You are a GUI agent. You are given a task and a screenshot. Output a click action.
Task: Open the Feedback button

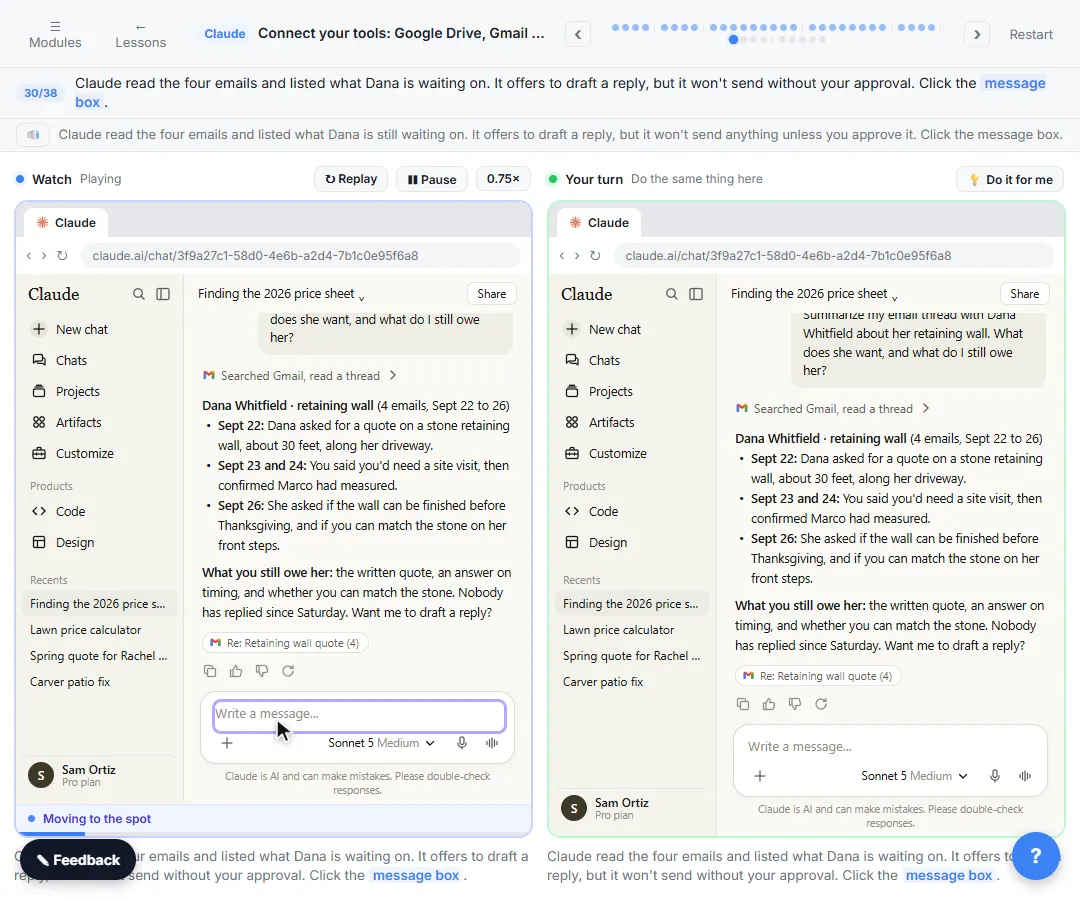78,859
